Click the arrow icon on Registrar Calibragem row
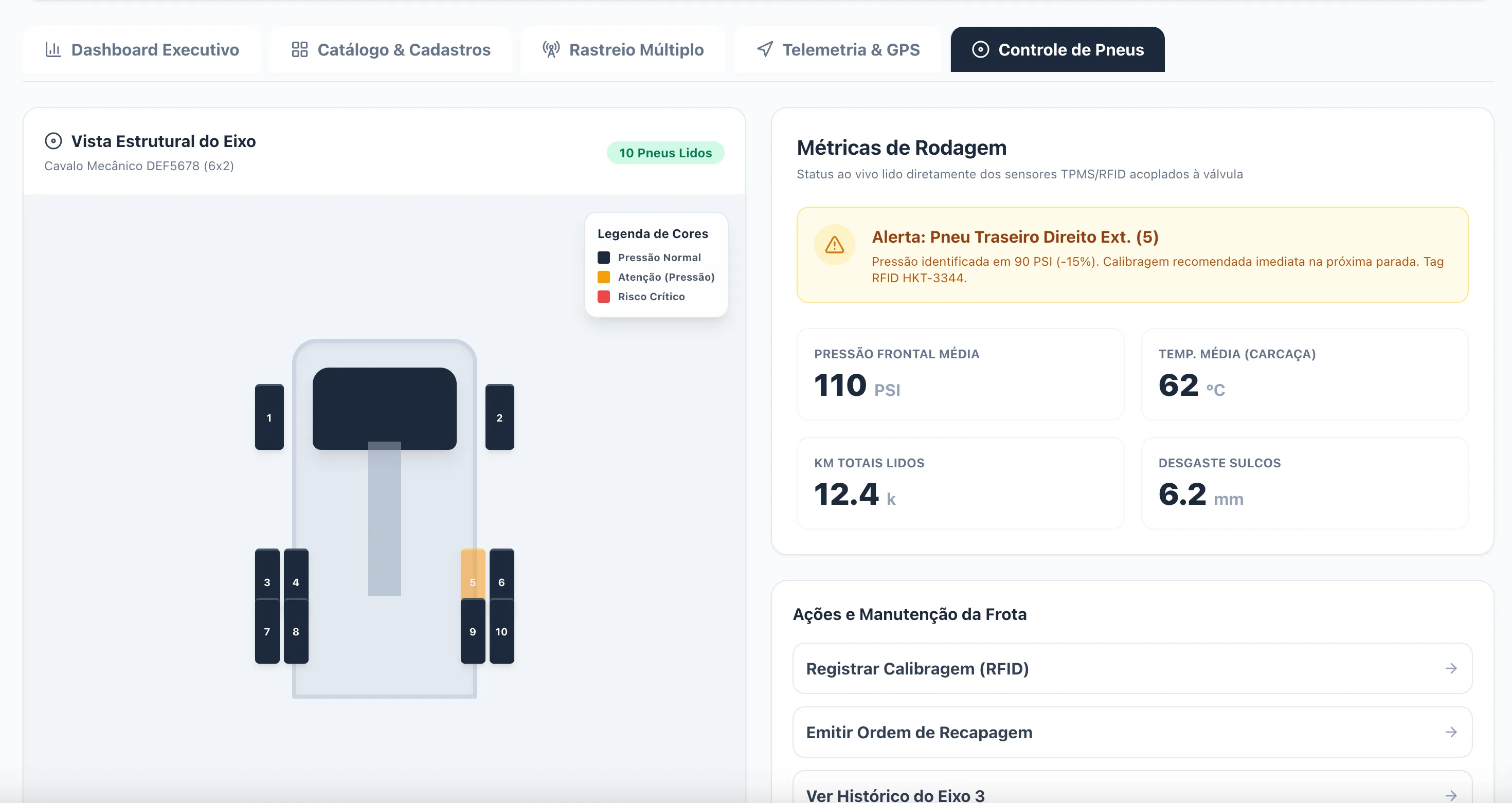 [1451, 668]
